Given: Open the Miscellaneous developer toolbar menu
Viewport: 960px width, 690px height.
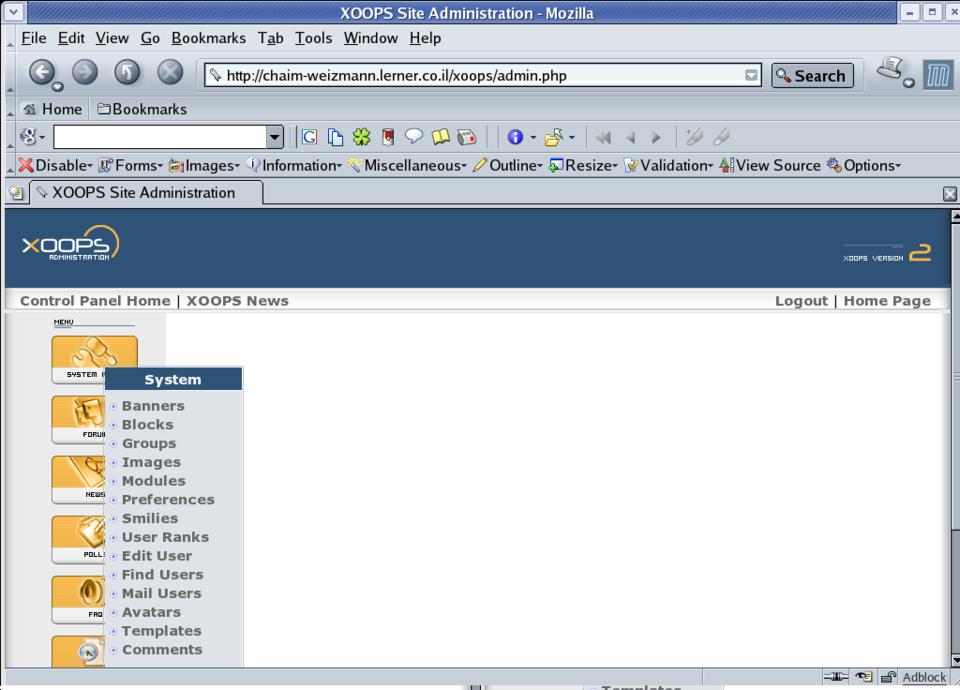Looking at the screenshot, I should 407,165.
